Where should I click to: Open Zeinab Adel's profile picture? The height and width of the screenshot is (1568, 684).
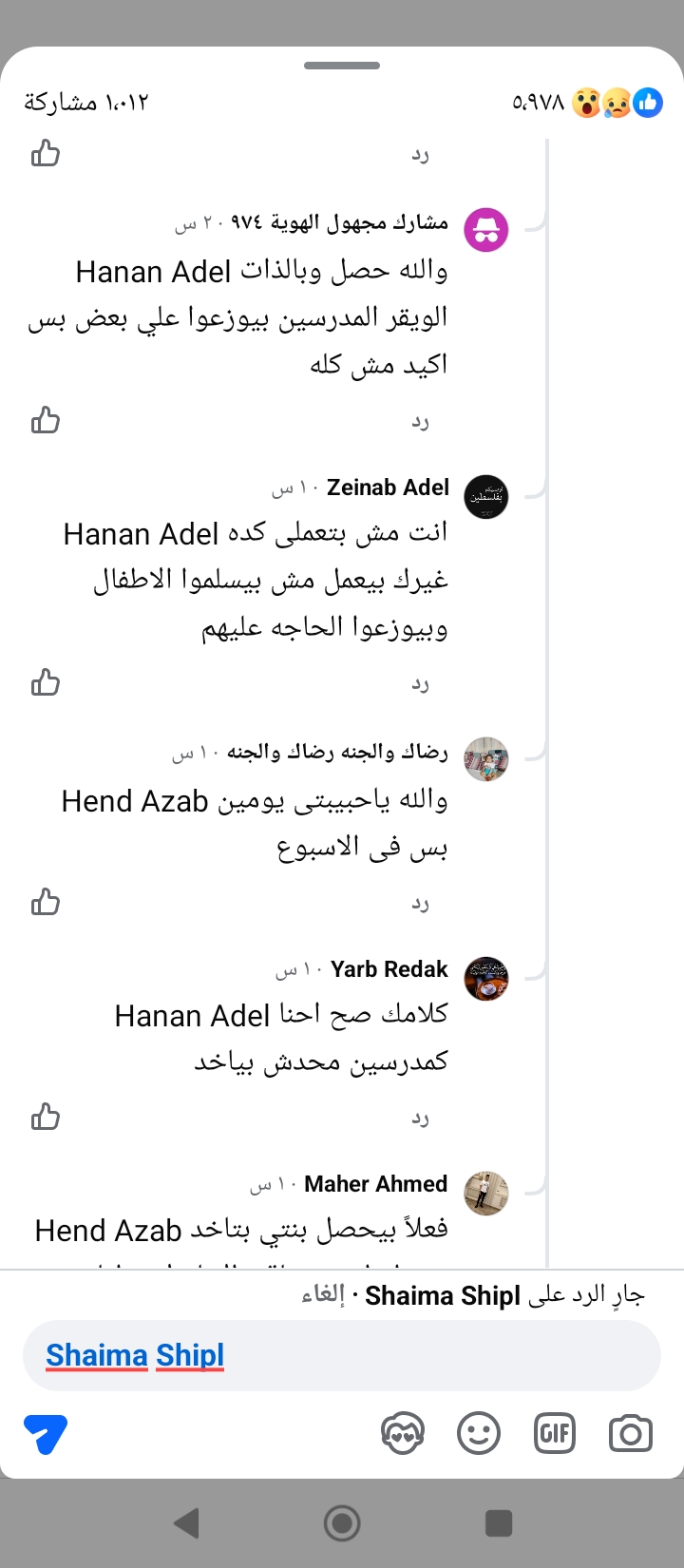pyautogui.click(x=486, y=496)
